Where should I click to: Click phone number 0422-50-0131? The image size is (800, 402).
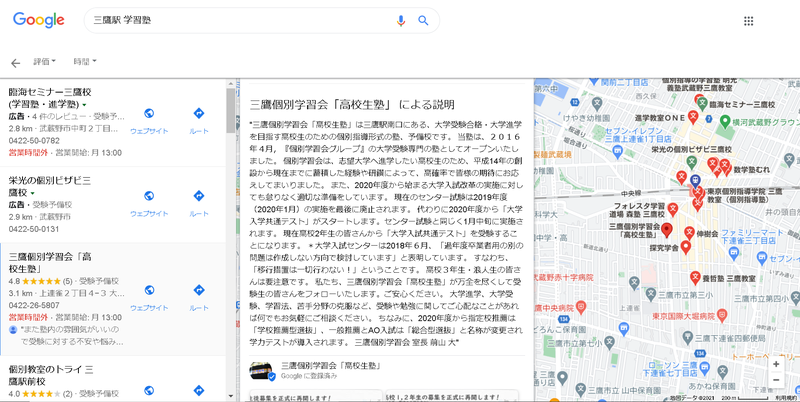(x=34, y=229)
